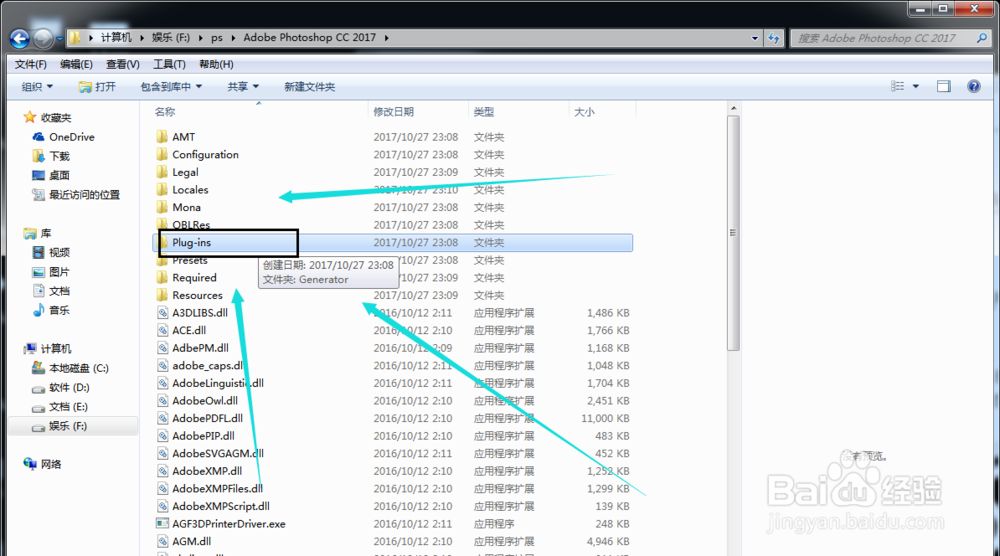1000x556 pixels.
Task: Expand breadcrumb arrow after ps
Action: [x=233, y=38]
